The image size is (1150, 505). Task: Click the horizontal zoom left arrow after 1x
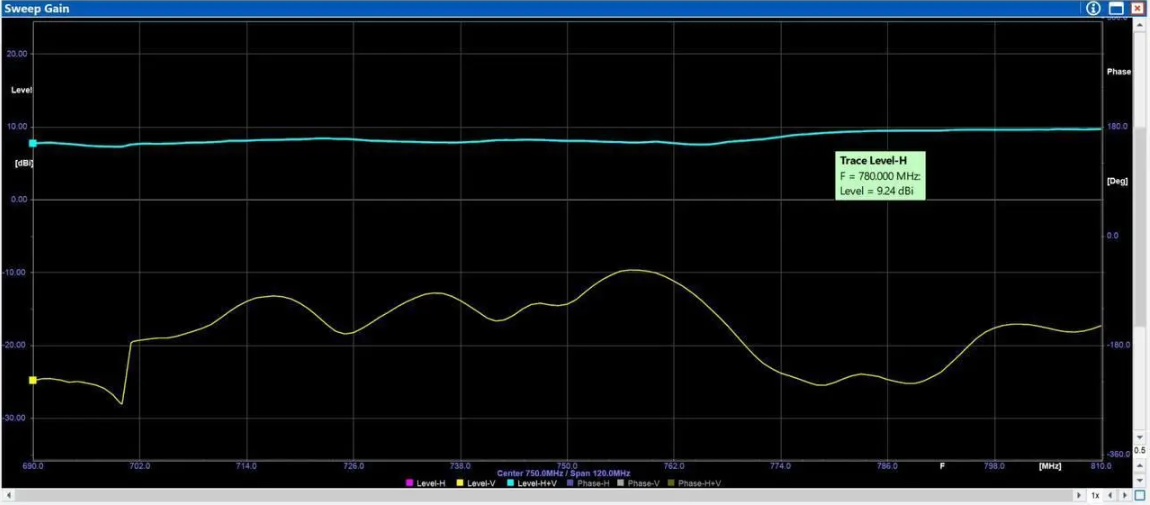tap(1110, 495)
